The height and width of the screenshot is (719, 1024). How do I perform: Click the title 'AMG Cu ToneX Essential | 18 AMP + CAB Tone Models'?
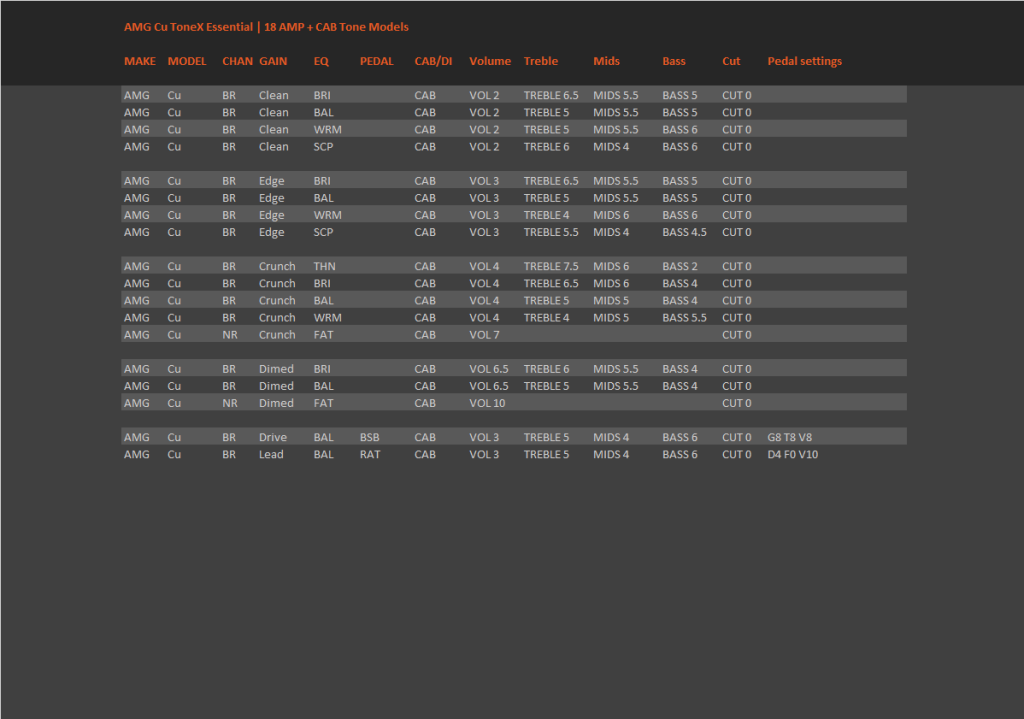tap(266, 27)
